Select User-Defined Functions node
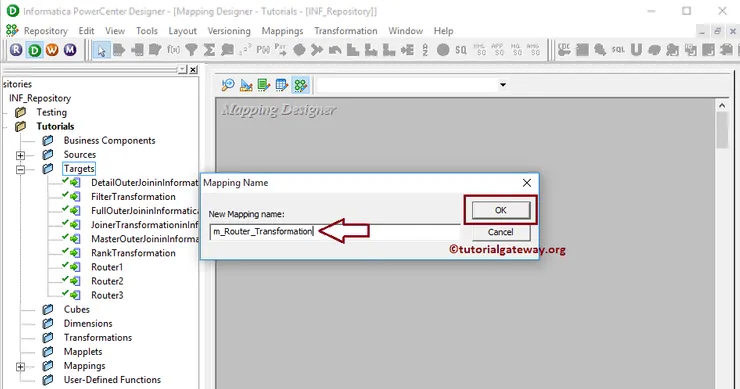Image resolution: width=740 pixels, height=389 pixels. (x=112, y=380)
